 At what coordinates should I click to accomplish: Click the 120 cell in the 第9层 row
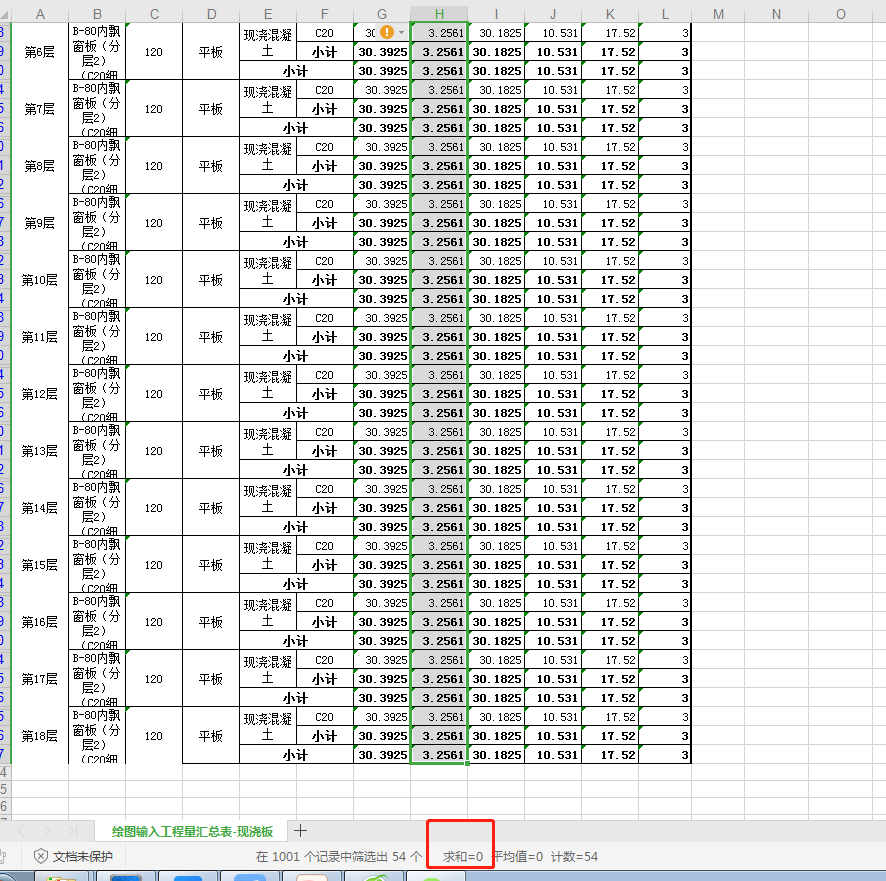click(x=154, y=223)
